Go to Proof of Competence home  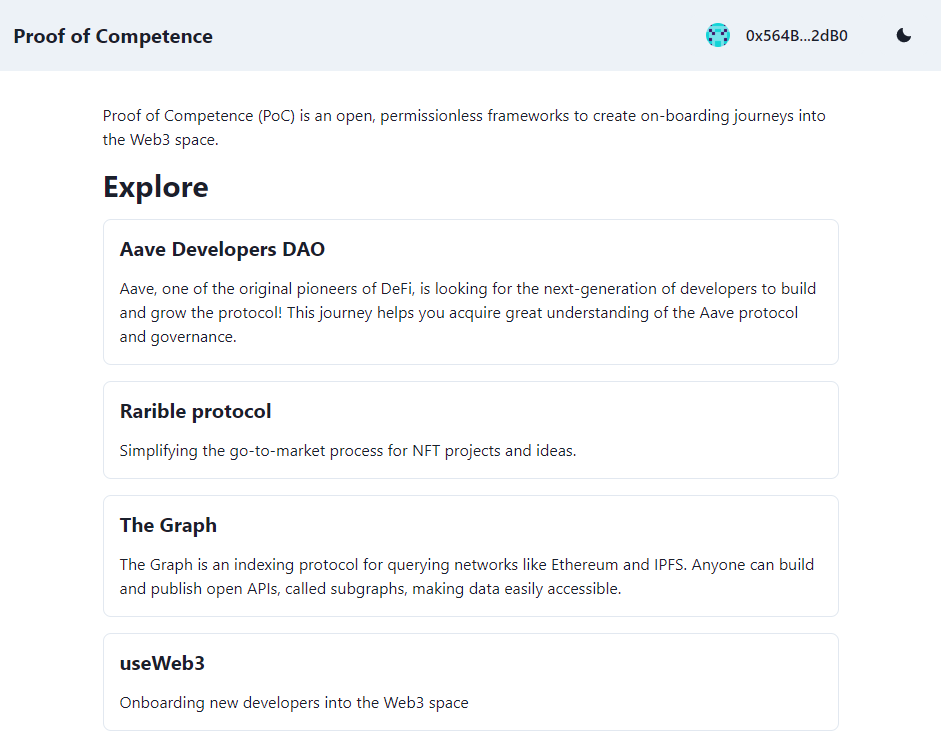pyautogui.click(x=113, y=36)
